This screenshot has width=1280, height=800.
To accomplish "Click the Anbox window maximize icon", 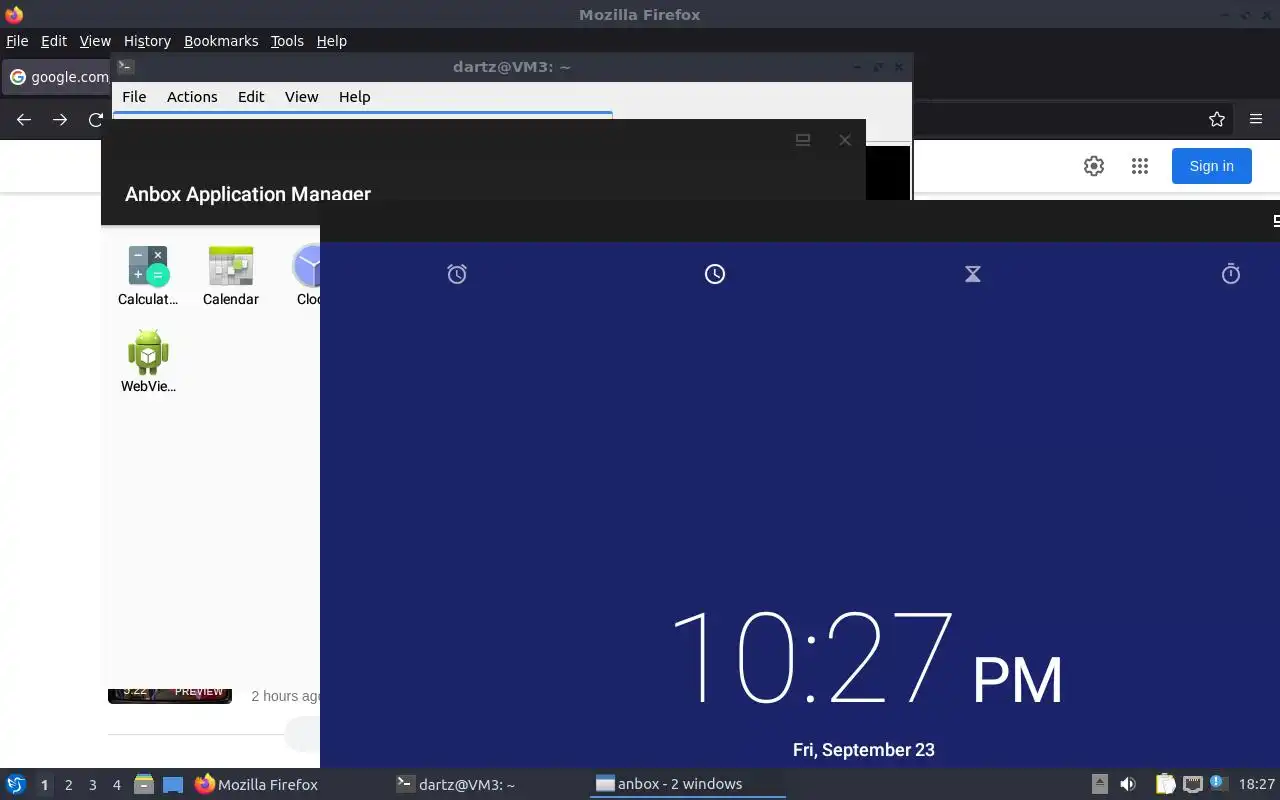I will click(802, 140).
